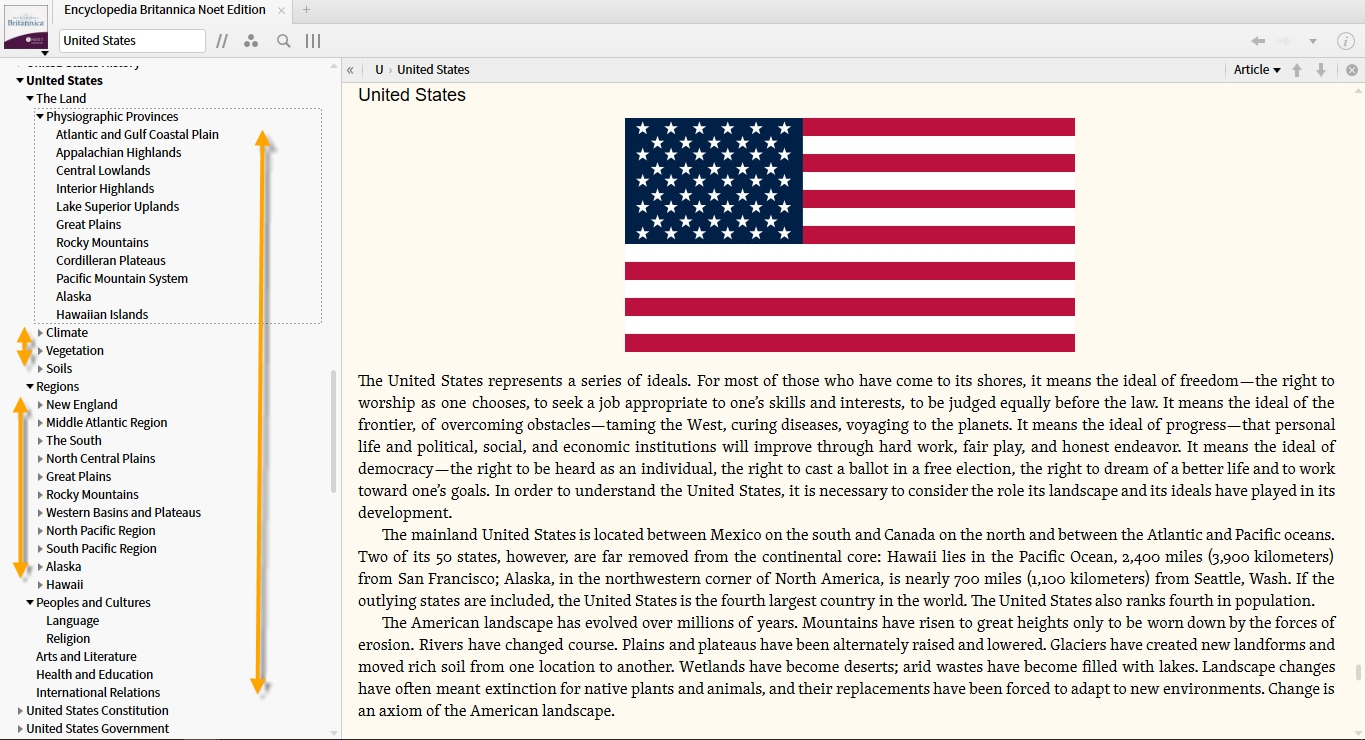Click the United States flag image

[x=850, y=235]
